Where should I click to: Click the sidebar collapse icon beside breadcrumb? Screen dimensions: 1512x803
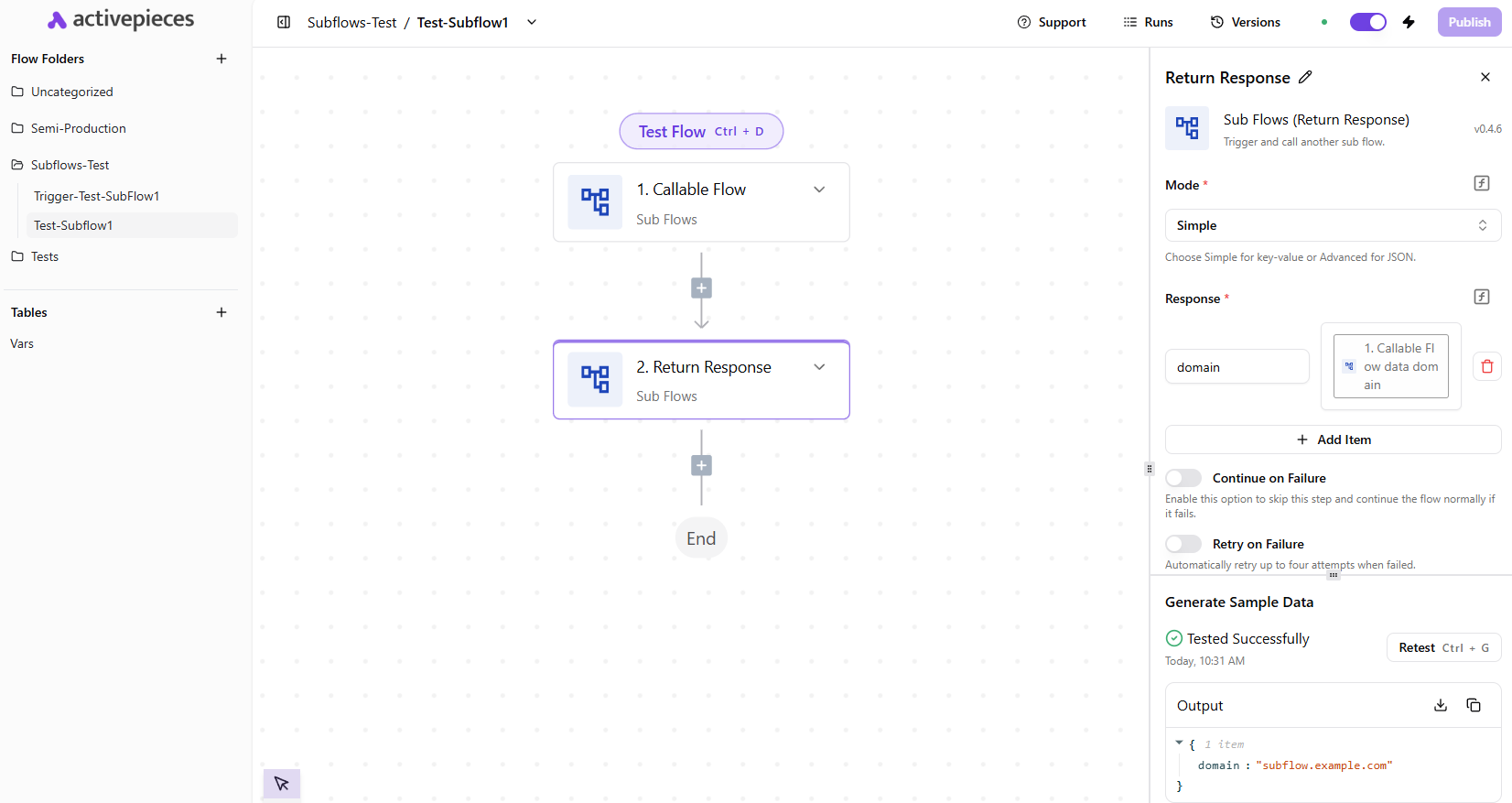(284, 22)
